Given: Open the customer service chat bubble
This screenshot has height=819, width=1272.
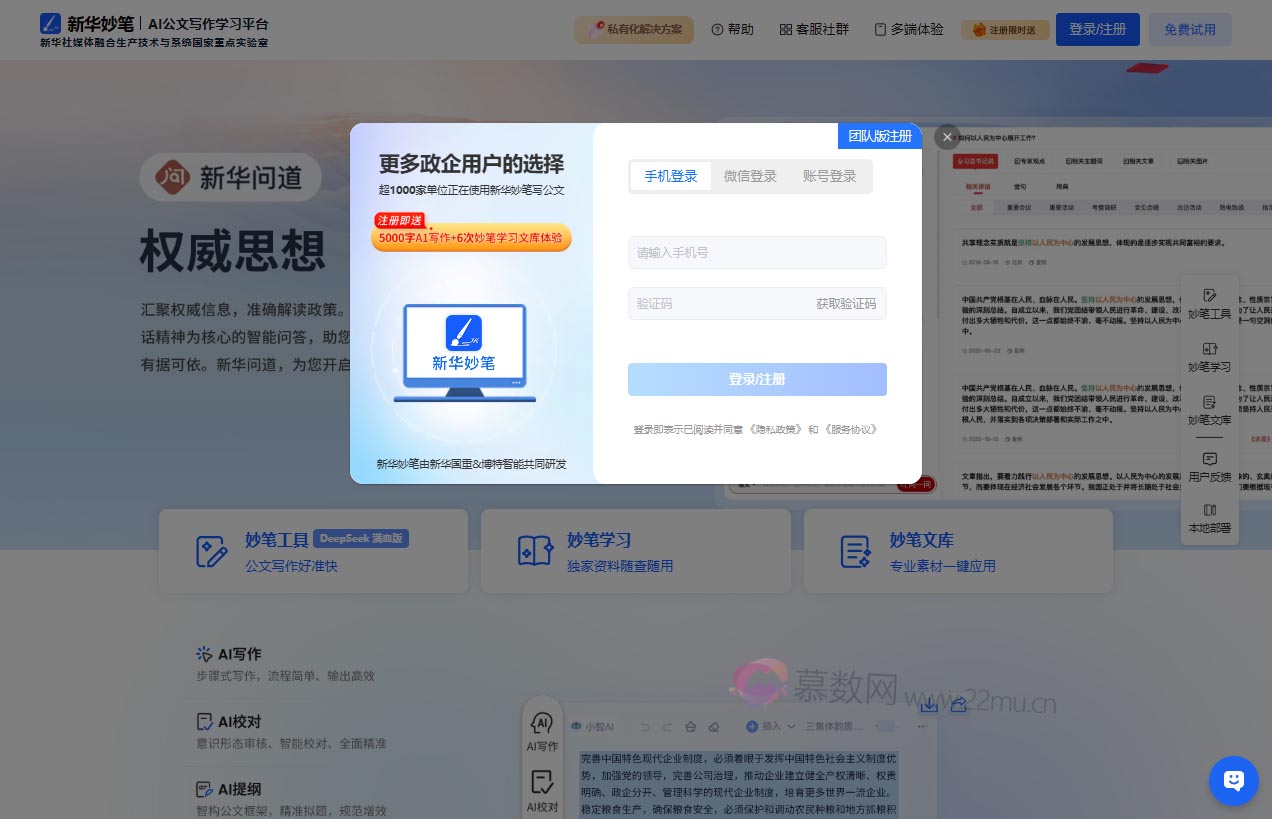Looking at the screenshot, I should pyautogui.click(x=1233, y=781).
